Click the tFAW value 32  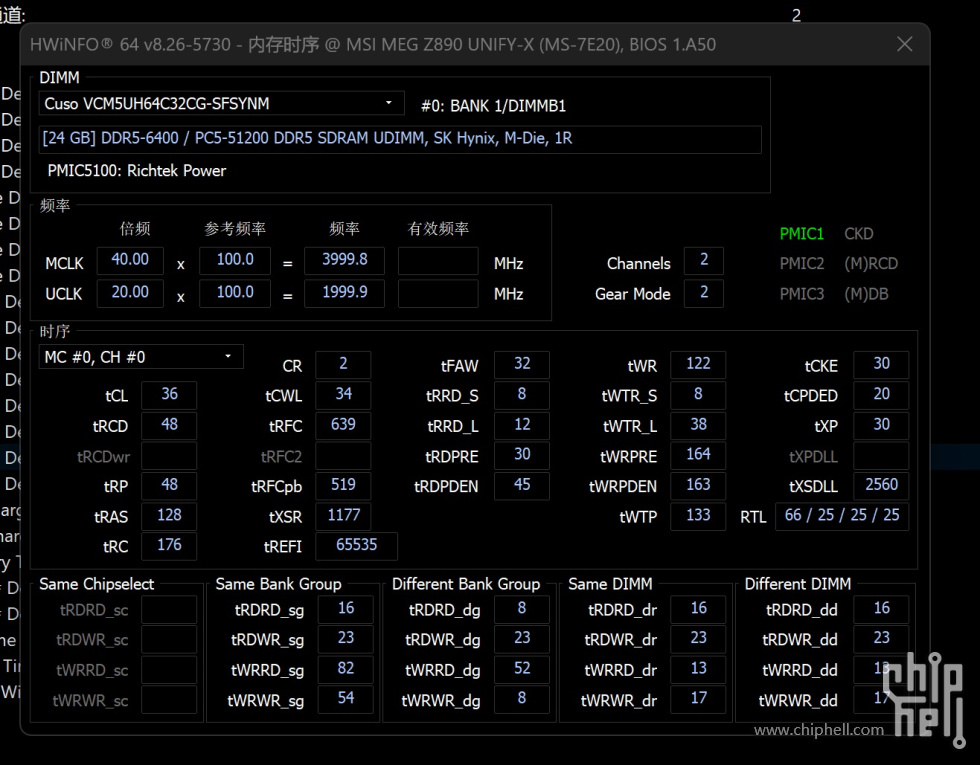point(522,364)
